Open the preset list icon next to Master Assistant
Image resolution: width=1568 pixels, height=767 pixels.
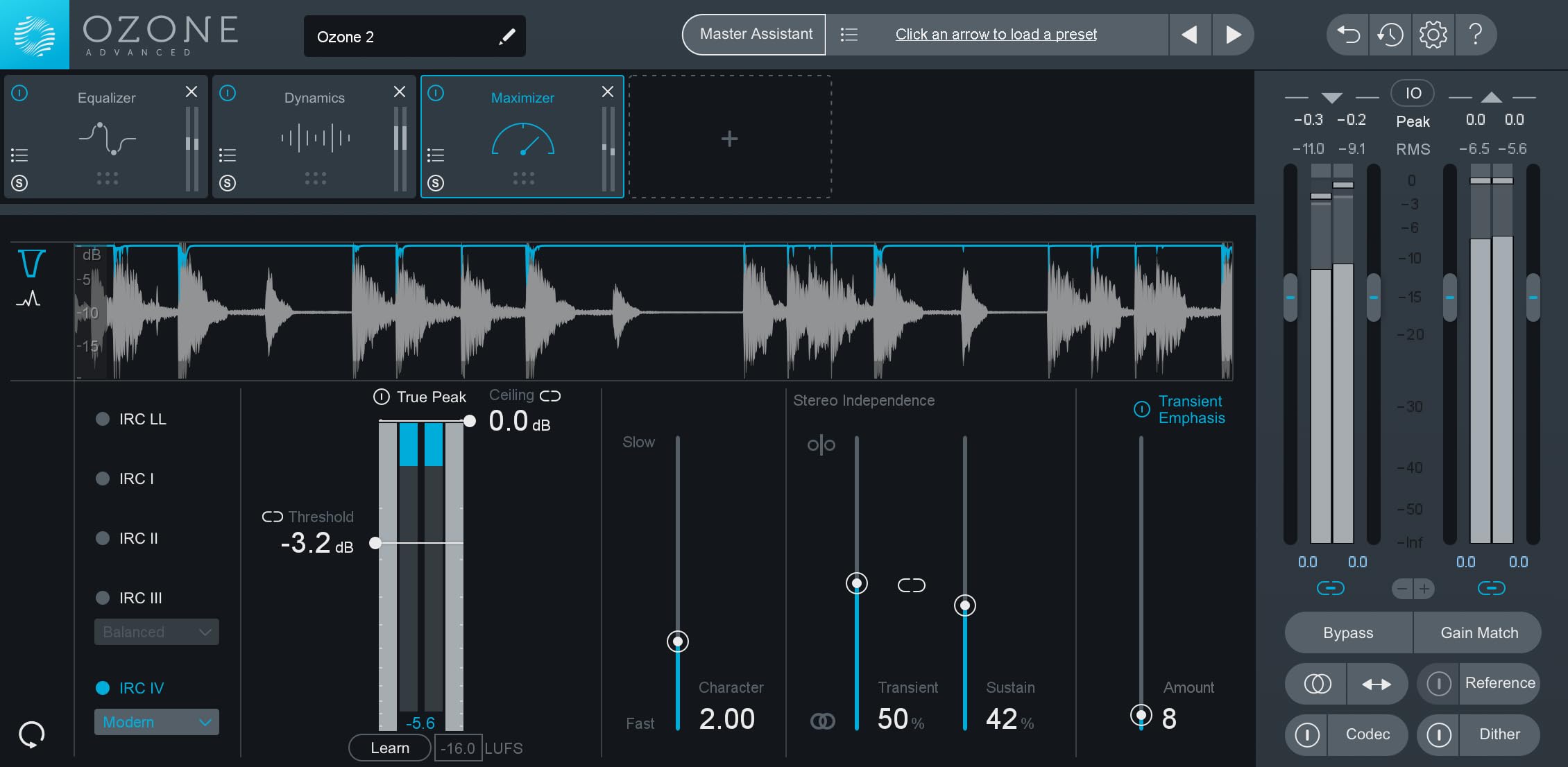[849, 34]
